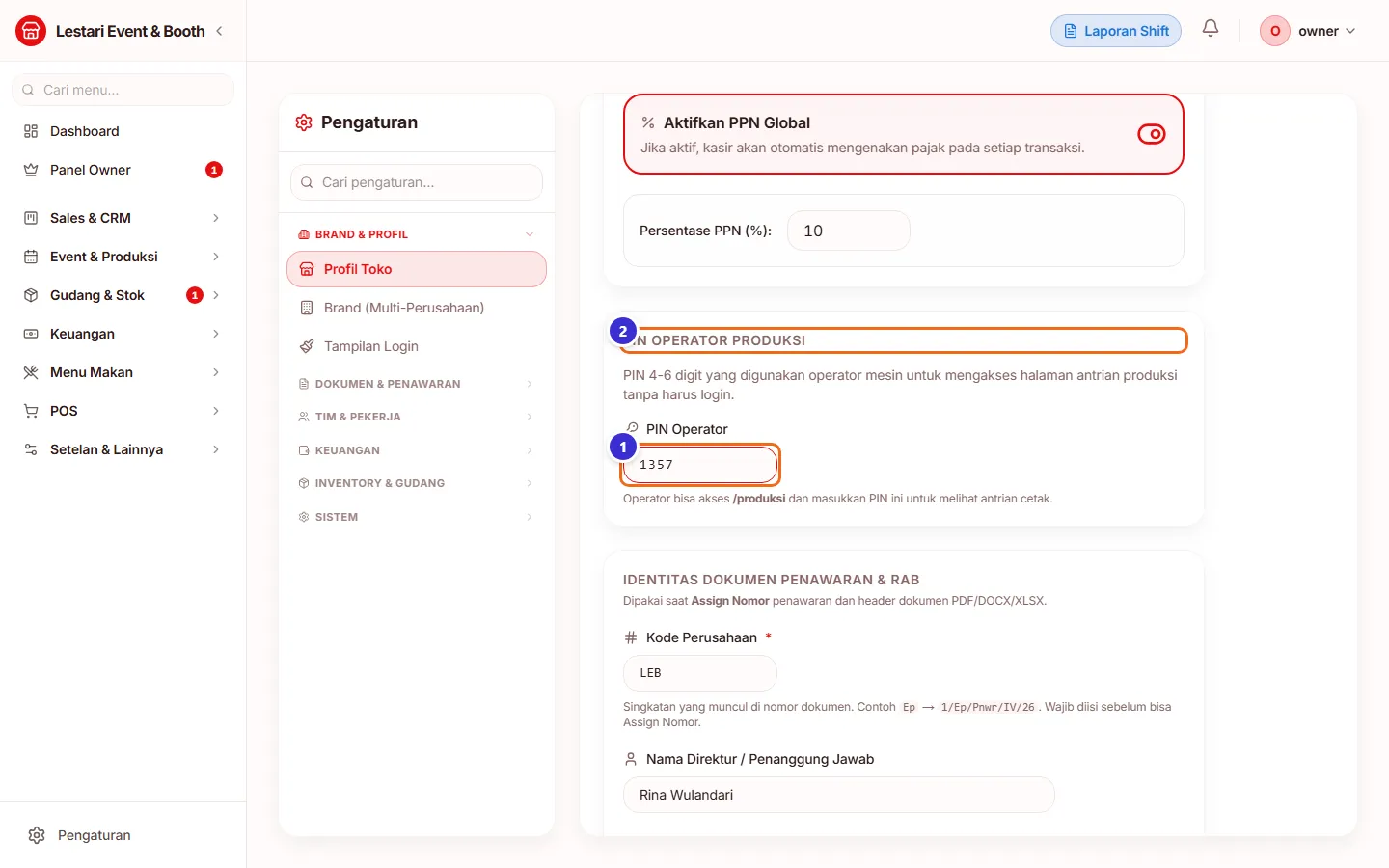Open Pengaturan at the sidebar bottom
Image resolution: width=1389 pixels, height=868 pixels.
(x=123, y=835)
